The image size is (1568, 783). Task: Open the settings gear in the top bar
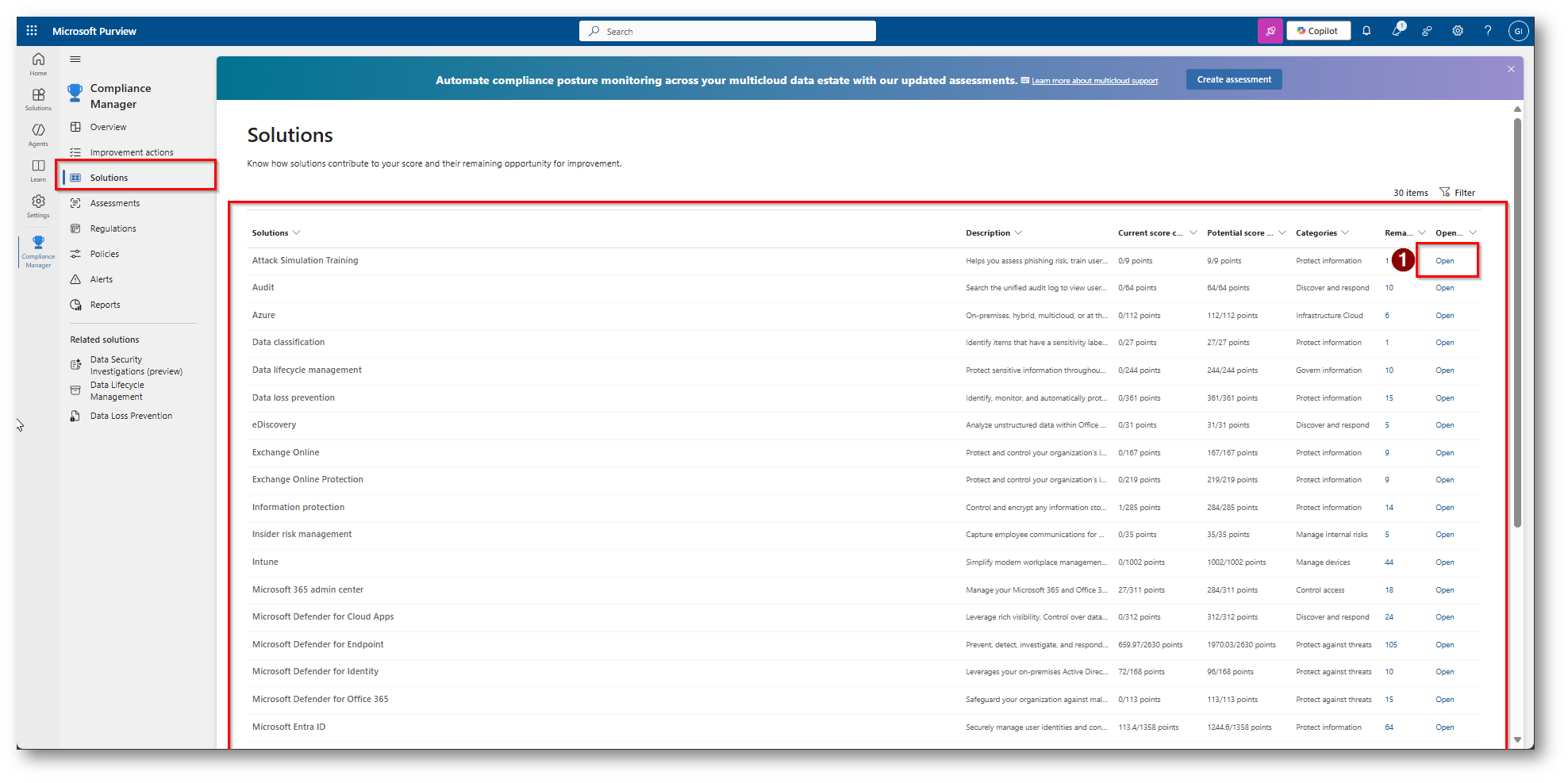coord(1458,31)
